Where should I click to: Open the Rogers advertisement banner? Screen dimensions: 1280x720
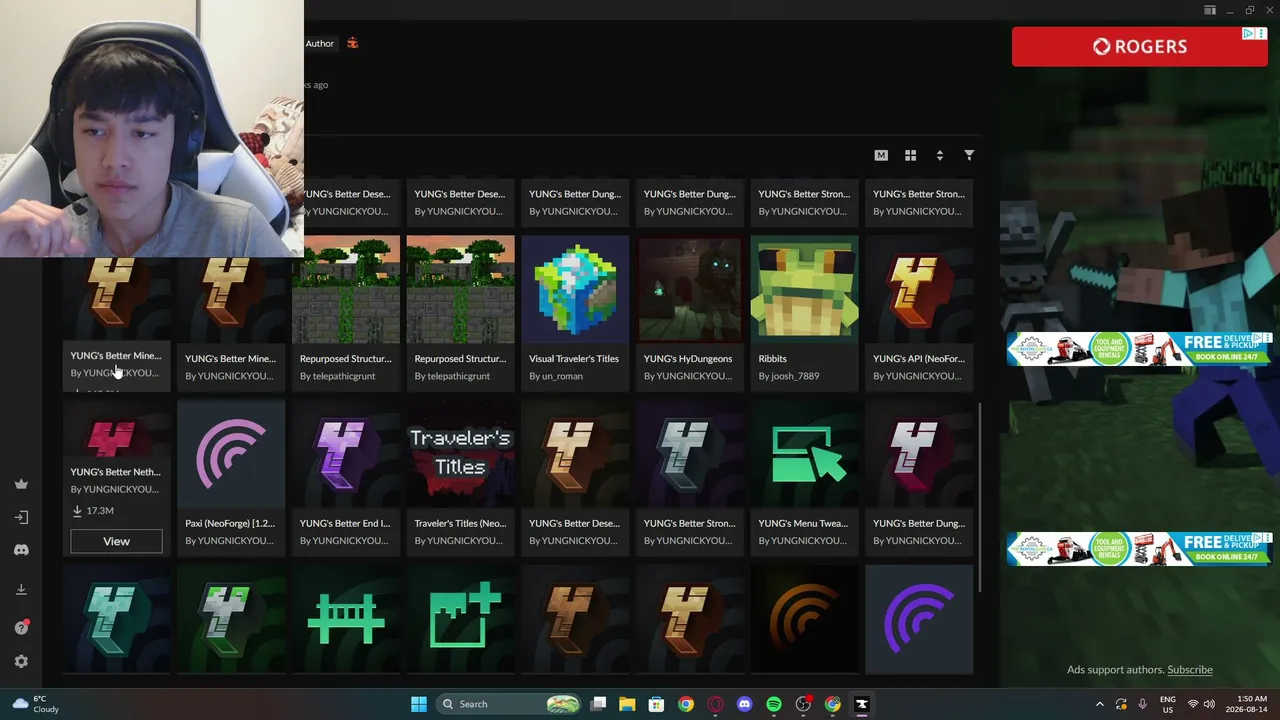1139,47
